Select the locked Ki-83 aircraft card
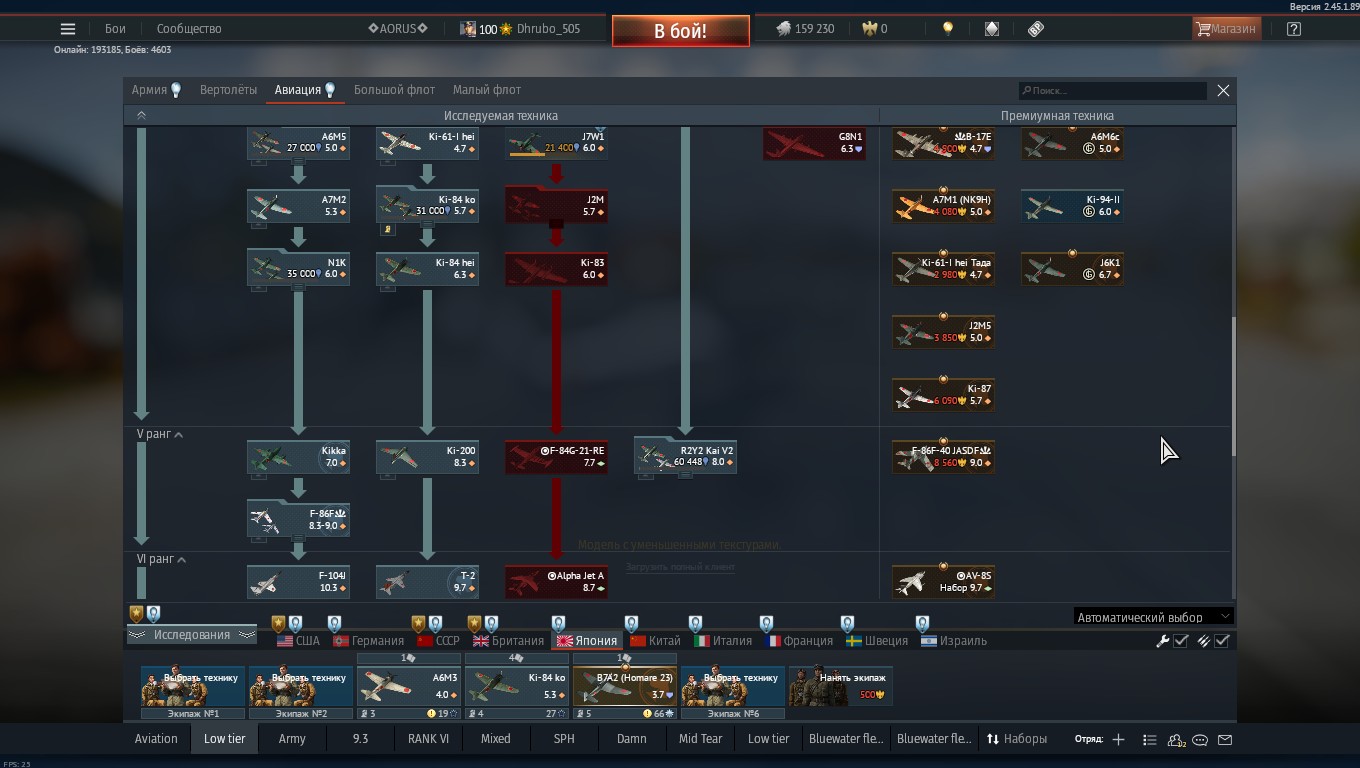The height and width of the screenshot is (768, 1360). [x=557, y=269]
